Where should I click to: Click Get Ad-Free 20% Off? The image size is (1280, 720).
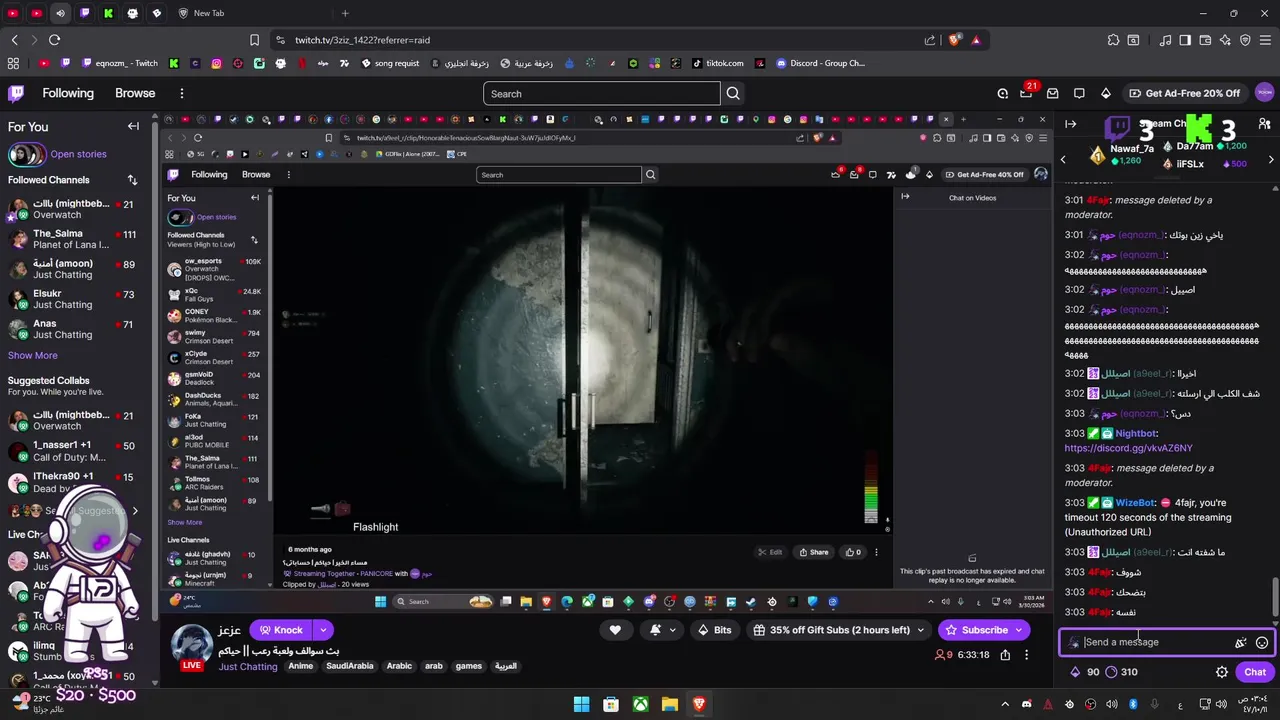1183,93
